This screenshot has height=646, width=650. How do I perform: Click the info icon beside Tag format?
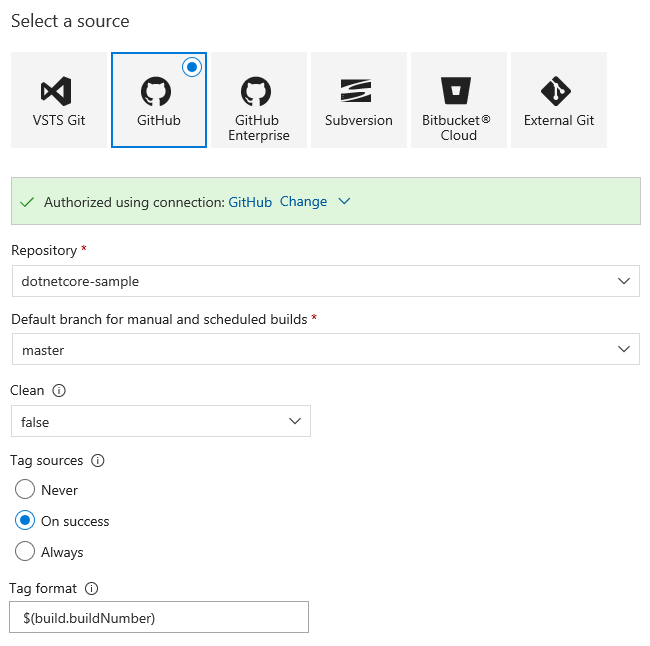[x=92, y=589]
